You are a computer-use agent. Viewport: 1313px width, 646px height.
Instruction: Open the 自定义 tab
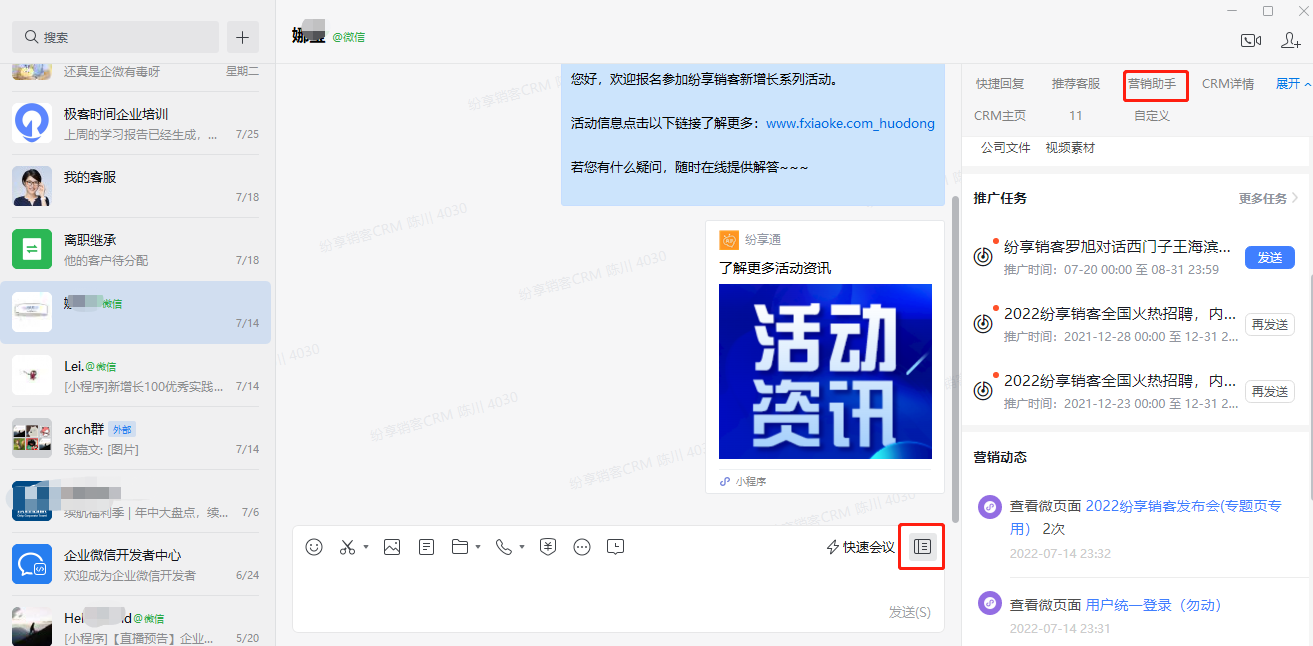point(1152,116)
